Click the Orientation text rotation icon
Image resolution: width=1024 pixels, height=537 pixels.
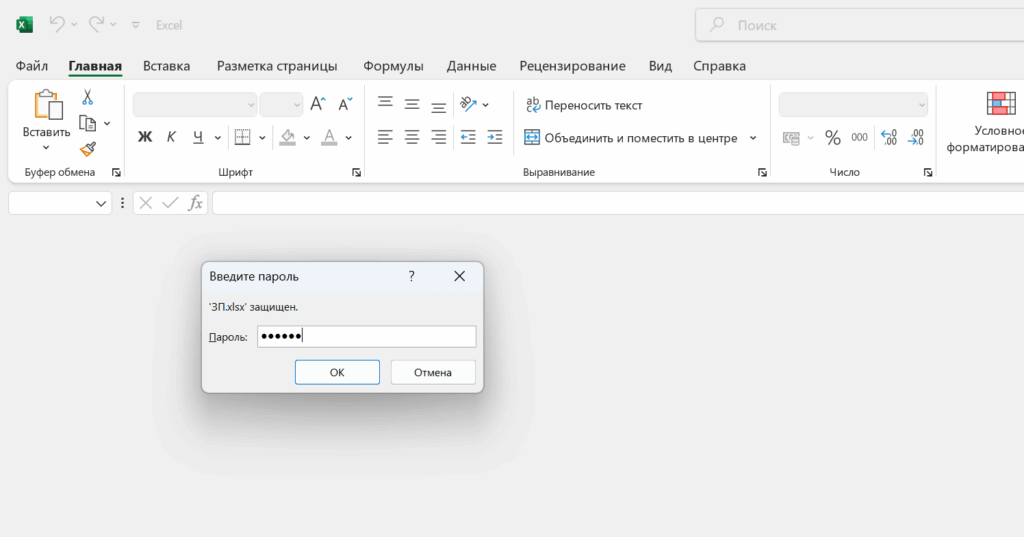469,104
